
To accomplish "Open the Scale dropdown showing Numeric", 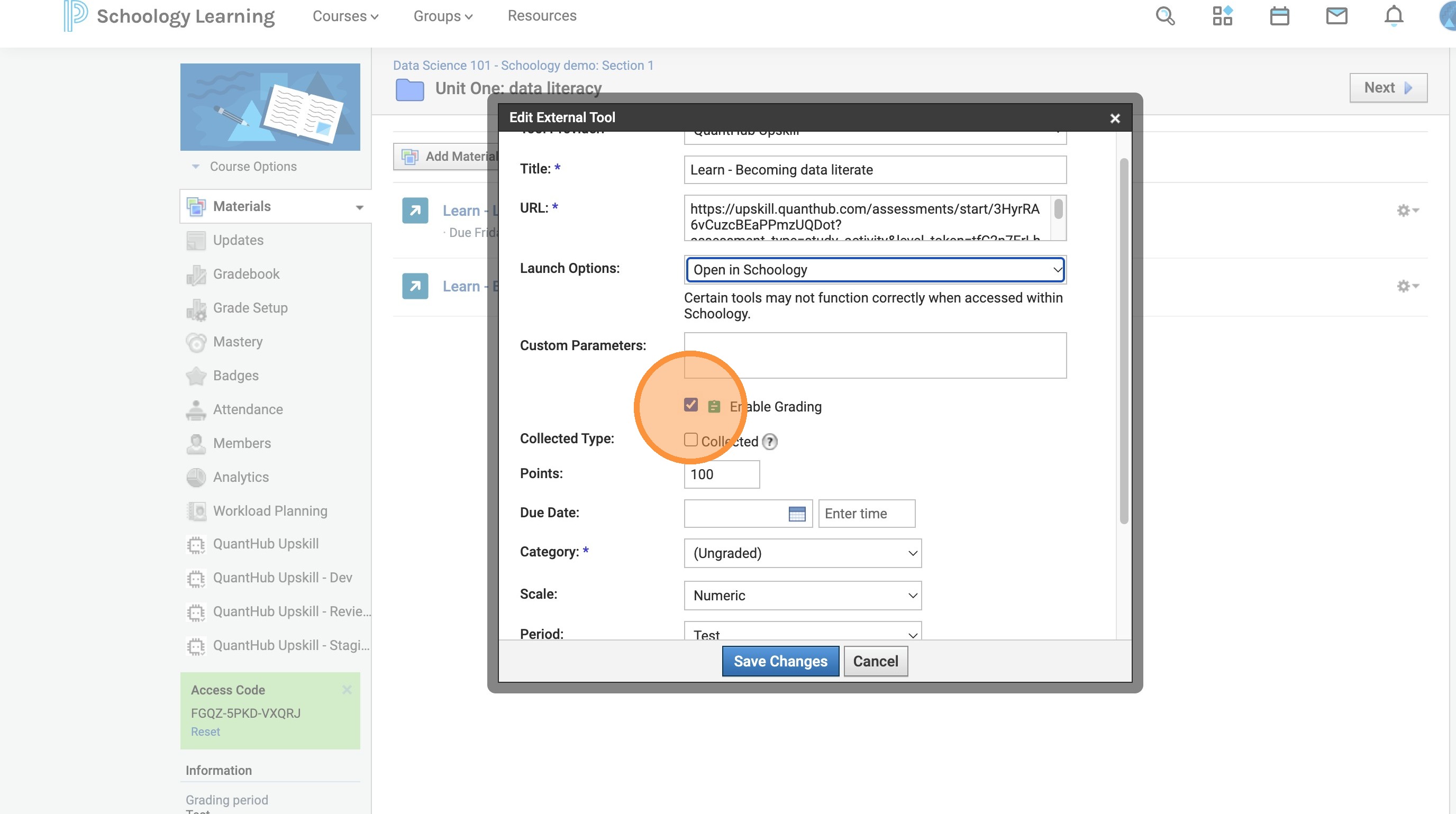I will click(802, 596).
